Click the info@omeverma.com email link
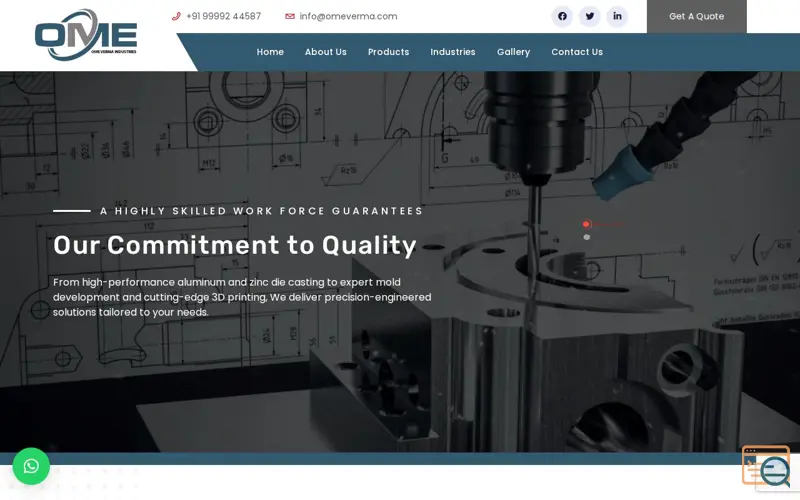800x500 pixels. click(x=348, y=16)
